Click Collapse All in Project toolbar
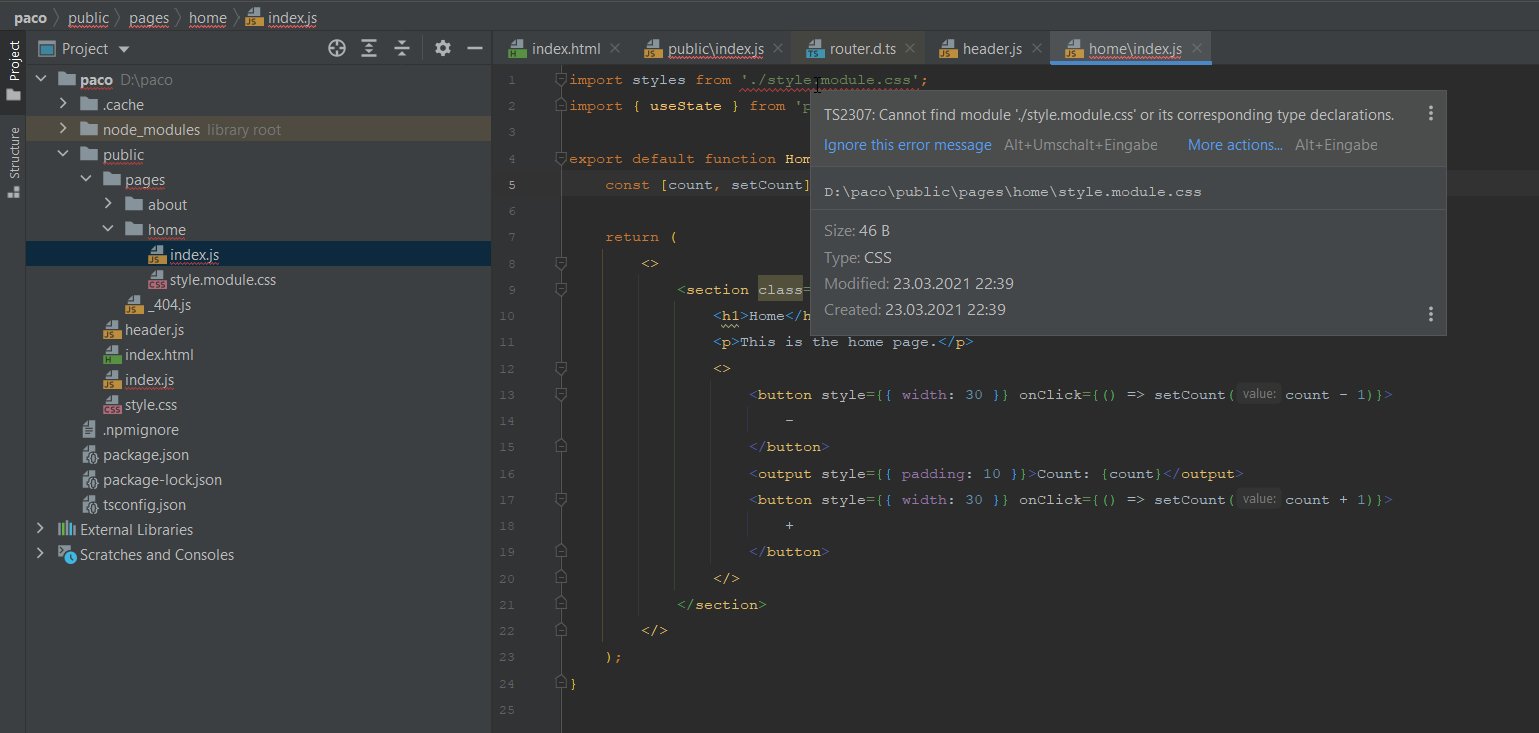 click(x=402, y=48)
